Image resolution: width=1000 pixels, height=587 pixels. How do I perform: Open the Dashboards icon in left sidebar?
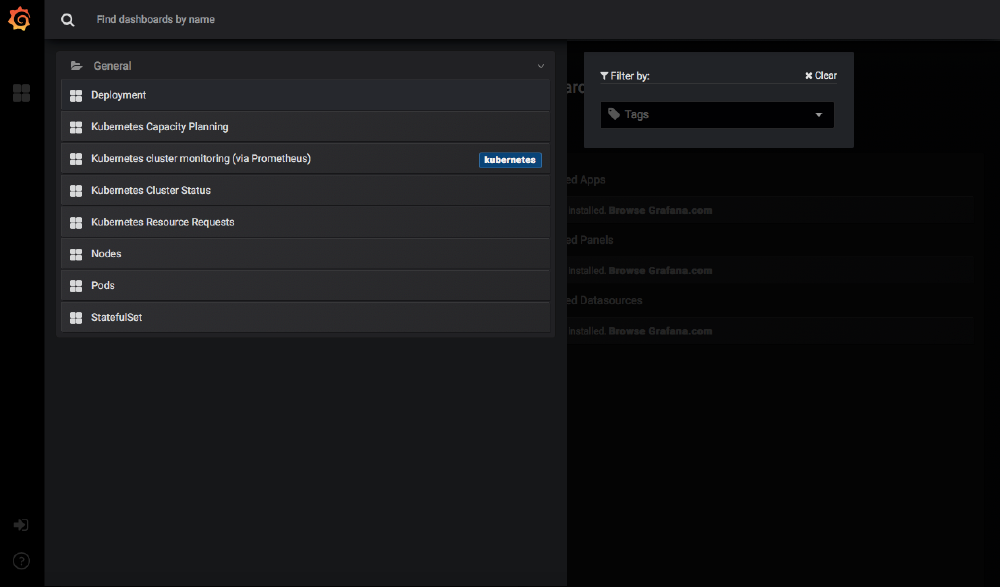pos(20,92)
